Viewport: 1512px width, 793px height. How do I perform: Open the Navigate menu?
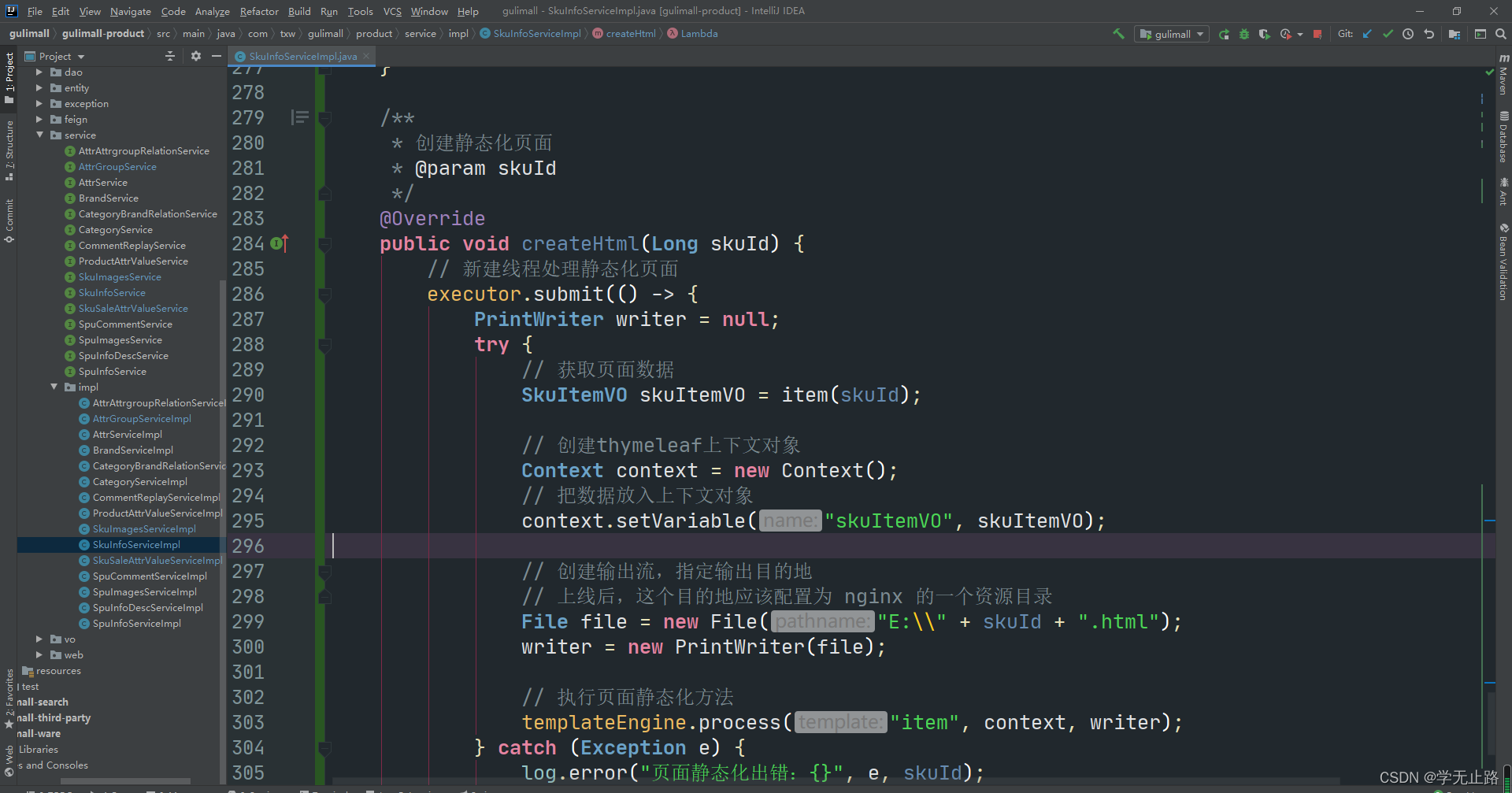pyautogui.click(x=130, y=11)
